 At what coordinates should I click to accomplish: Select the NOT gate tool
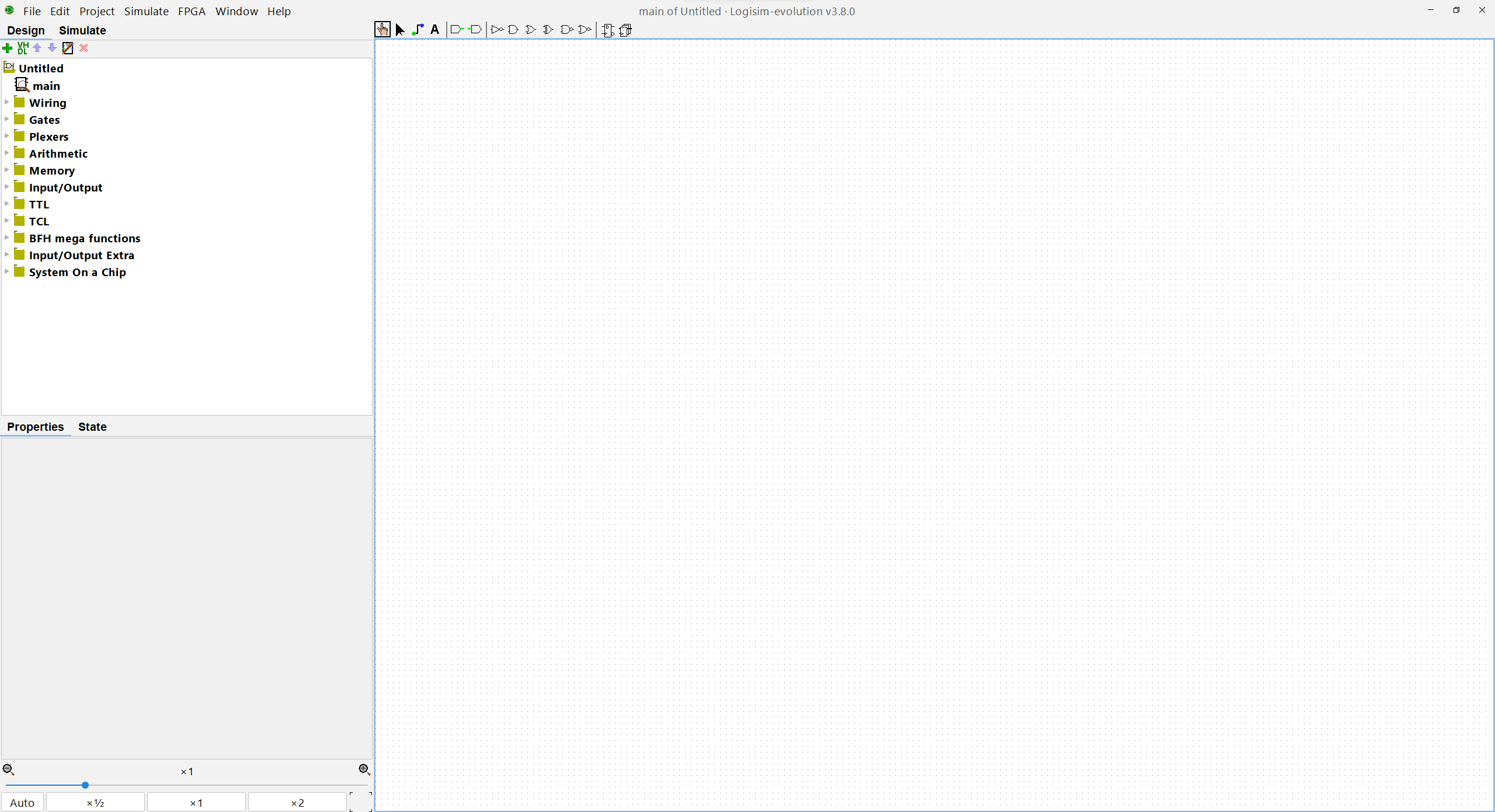tap(497, 30)
